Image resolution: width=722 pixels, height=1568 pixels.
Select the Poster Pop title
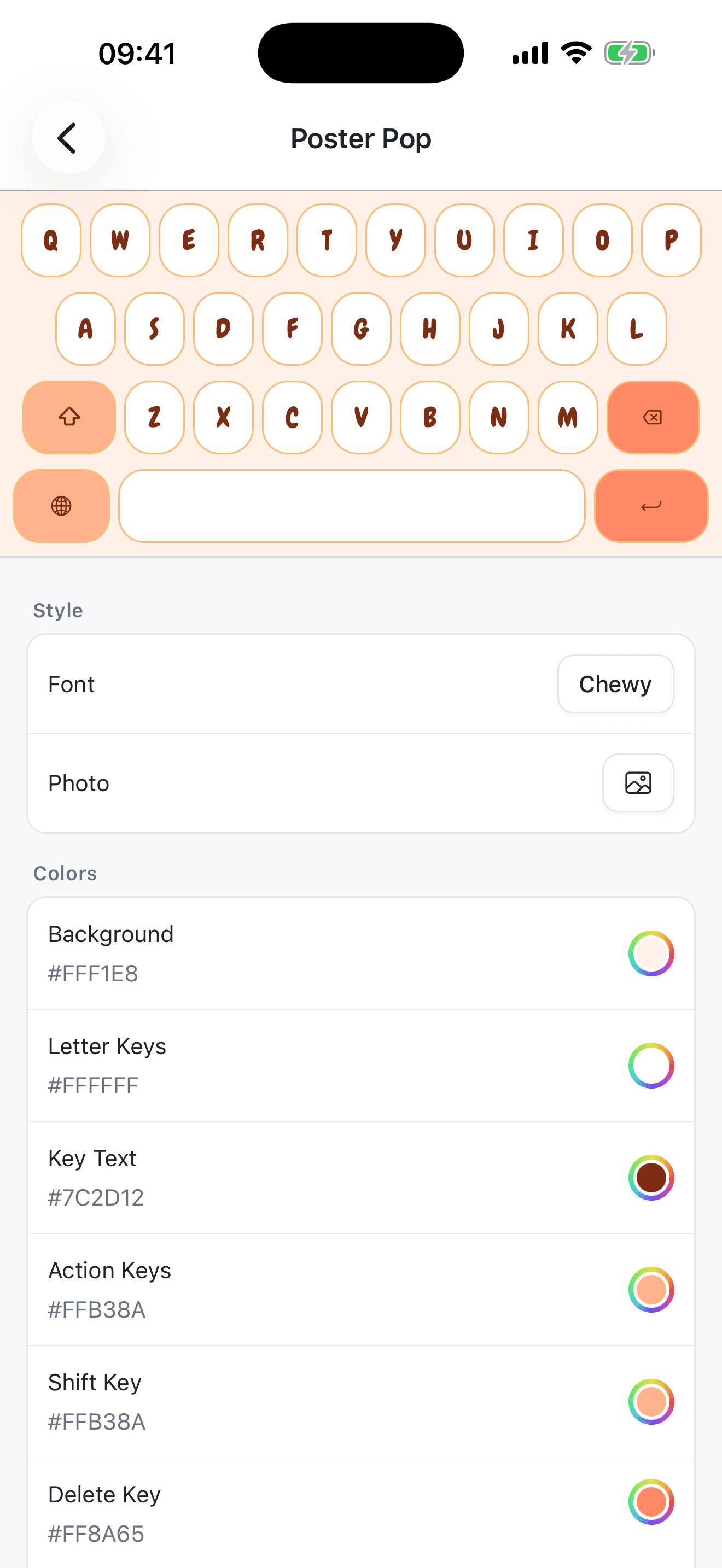[x=360, y=138]
